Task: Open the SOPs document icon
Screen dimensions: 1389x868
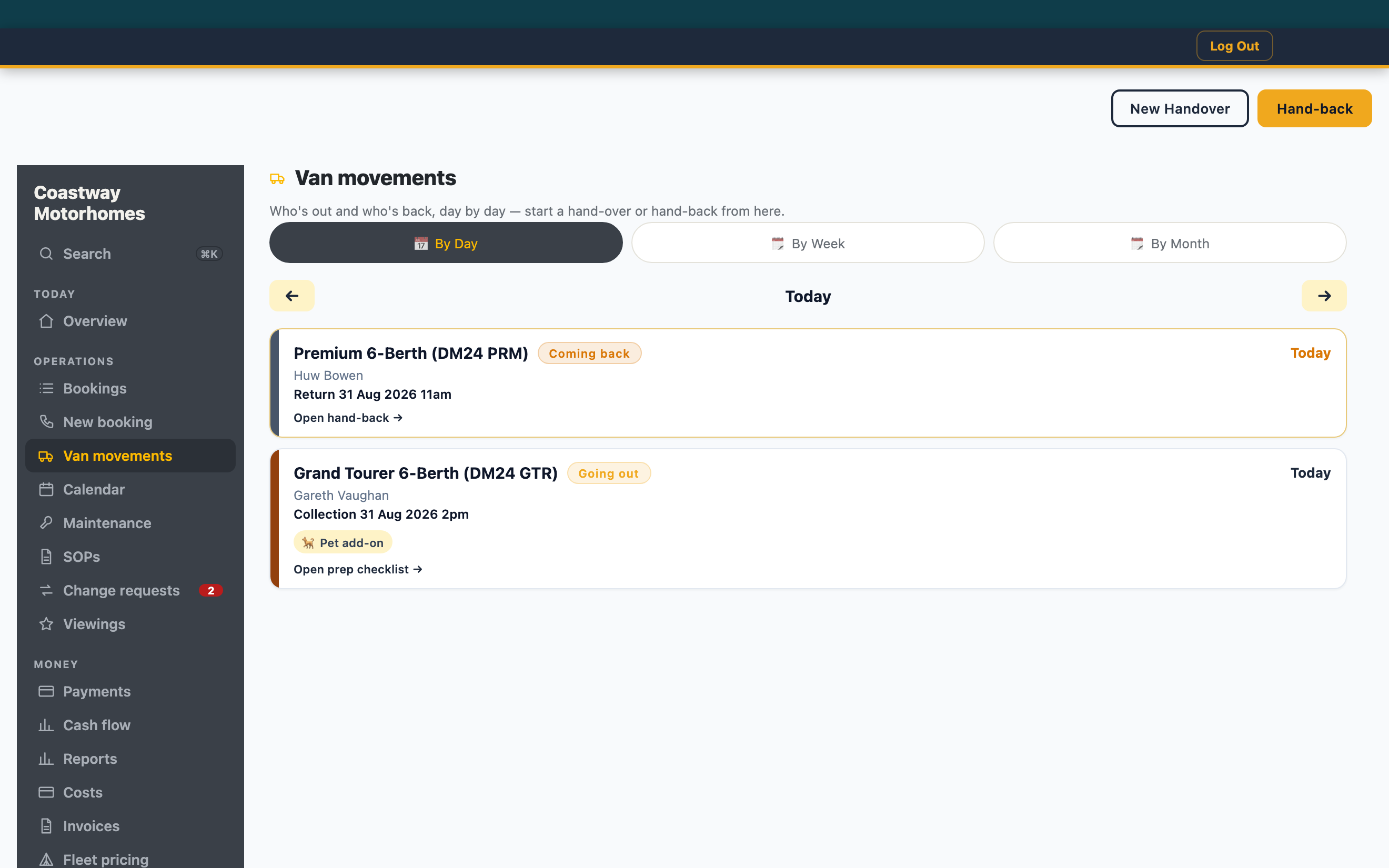Action: pyautogui.click(x=46, y=557)
